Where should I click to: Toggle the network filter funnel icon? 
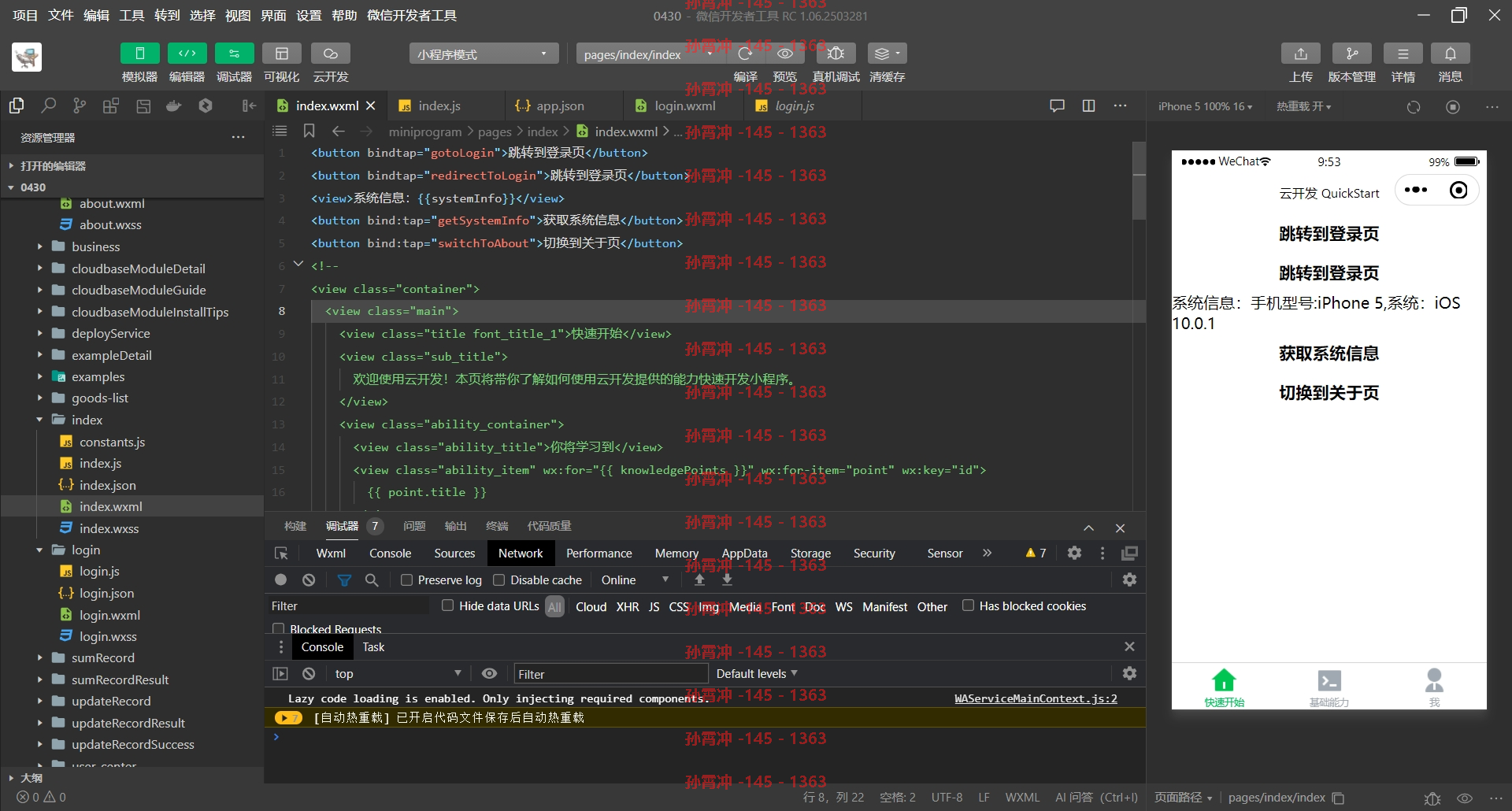[344, 580]
